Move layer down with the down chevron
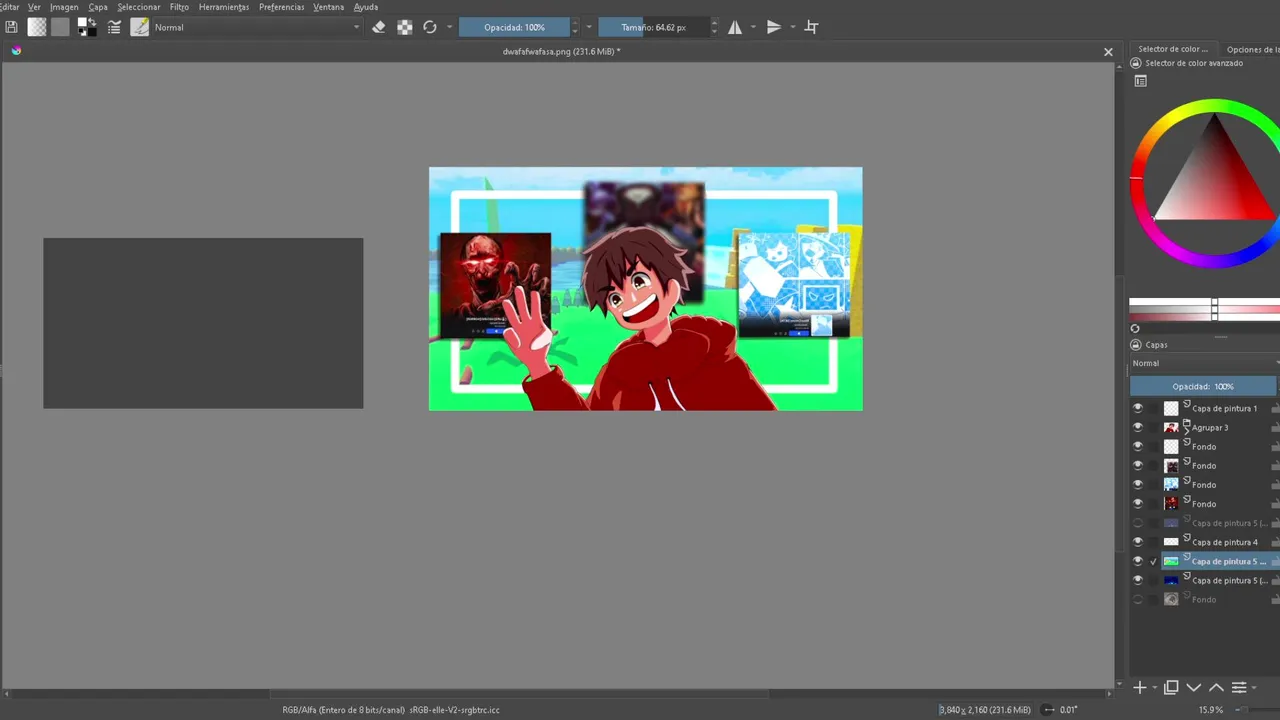This screenshot has width=1280, height=720. pyautogui.click(x=1194, y=687)
